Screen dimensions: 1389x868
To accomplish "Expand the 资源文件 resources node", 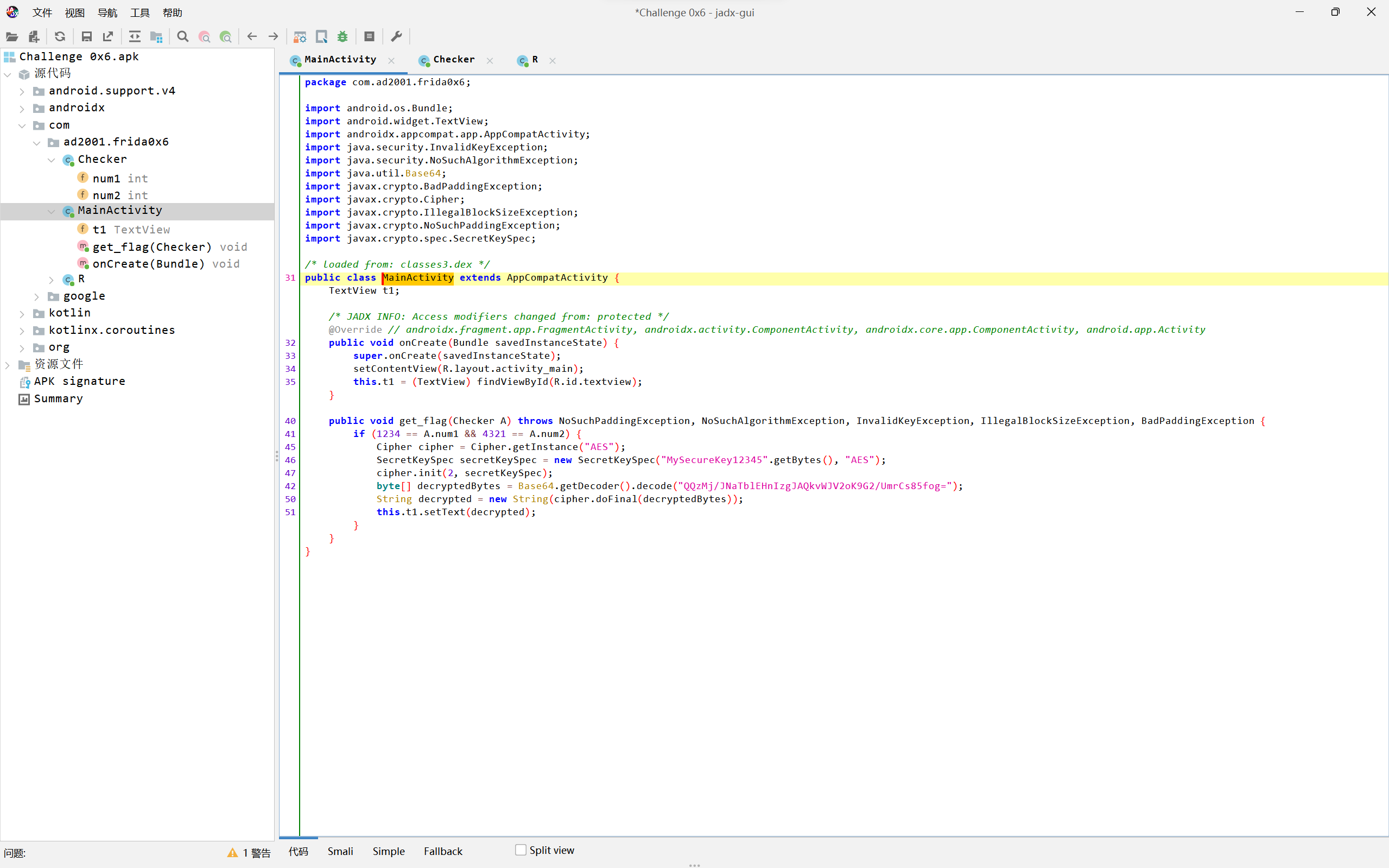I will 8,365.
